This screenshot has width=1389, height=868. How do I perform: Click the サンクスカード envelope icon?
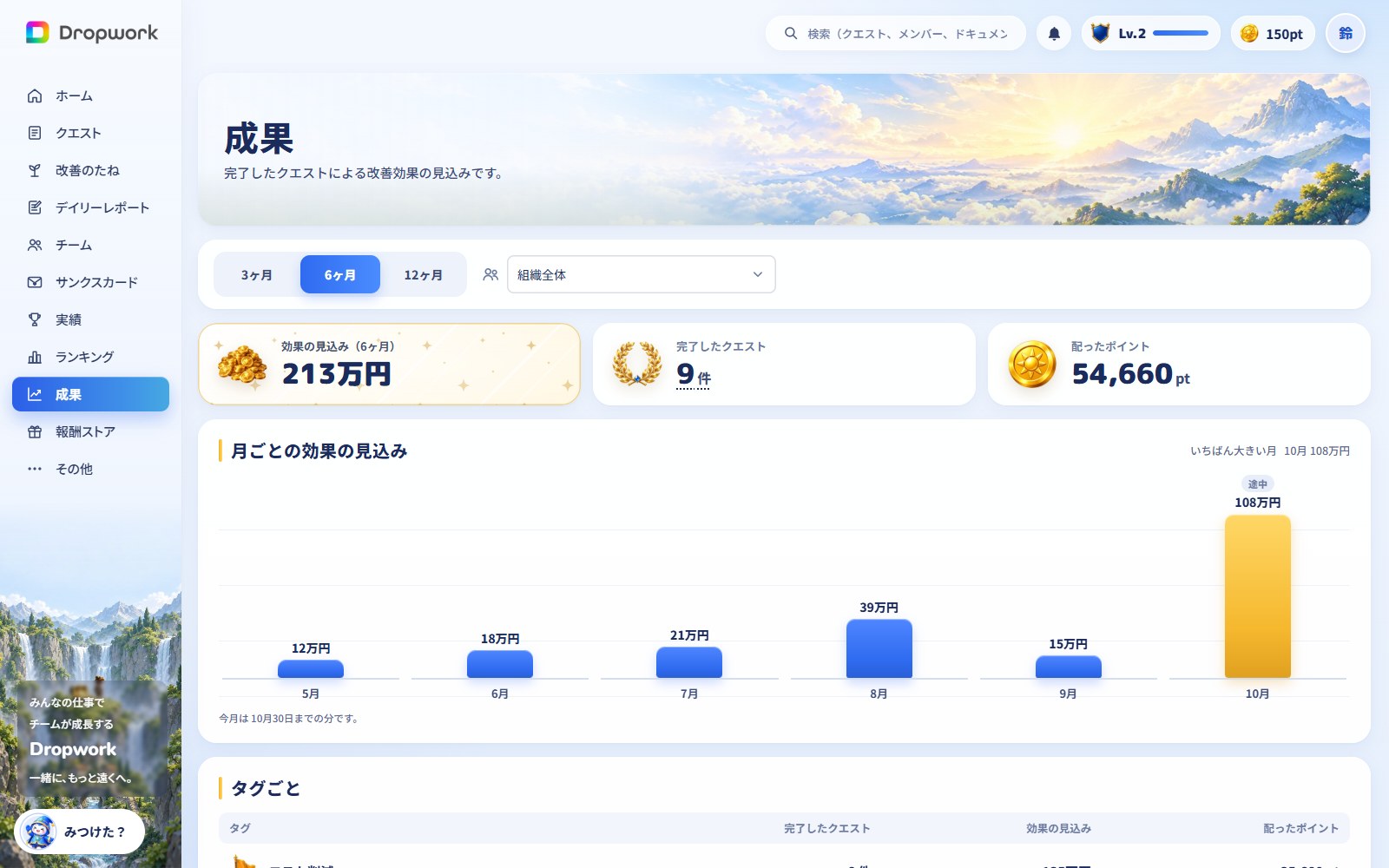[x=35, y=282]
